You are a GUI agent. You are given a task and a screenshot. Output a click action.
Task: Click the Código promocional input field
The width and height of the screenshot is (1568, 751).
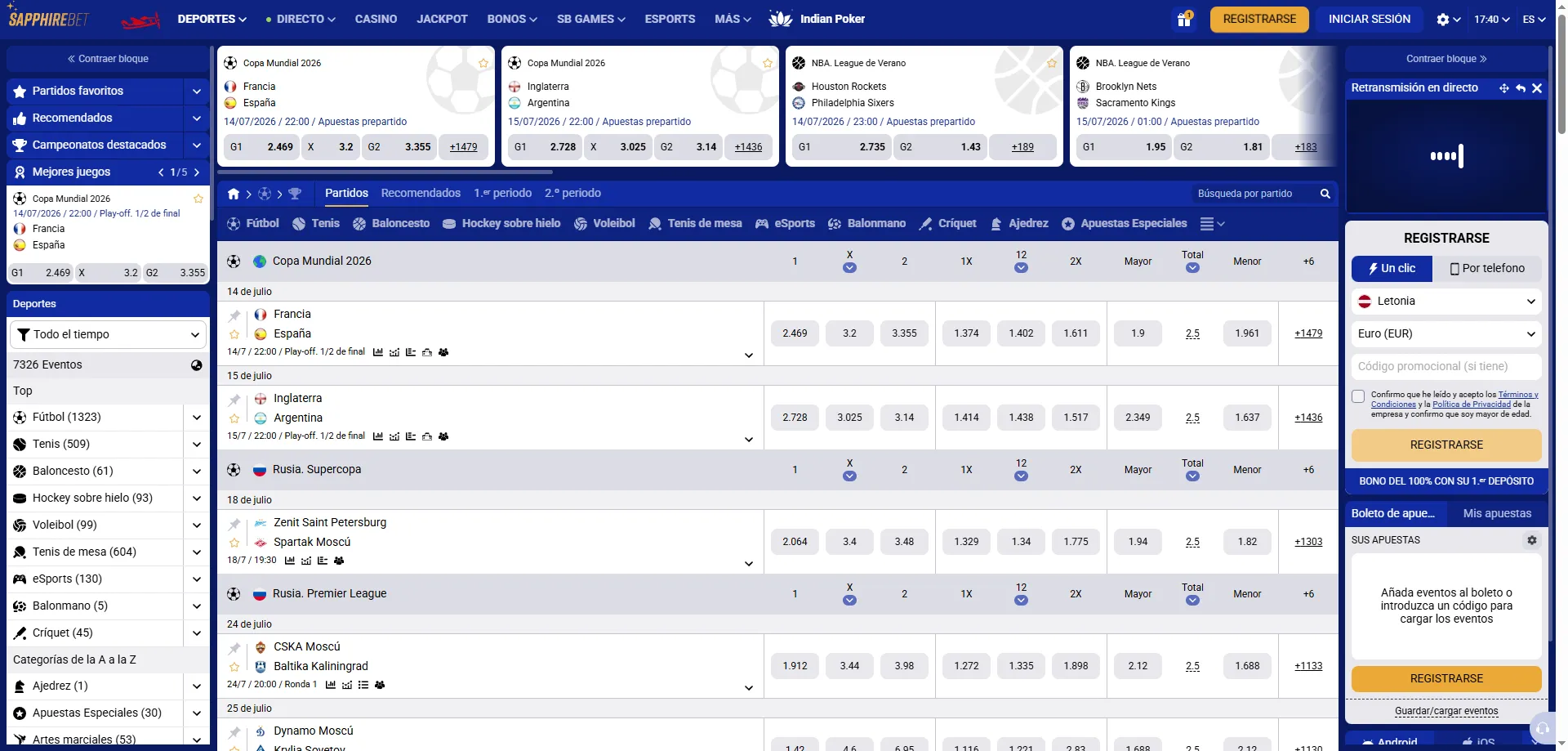click(x=1446, y=367)
